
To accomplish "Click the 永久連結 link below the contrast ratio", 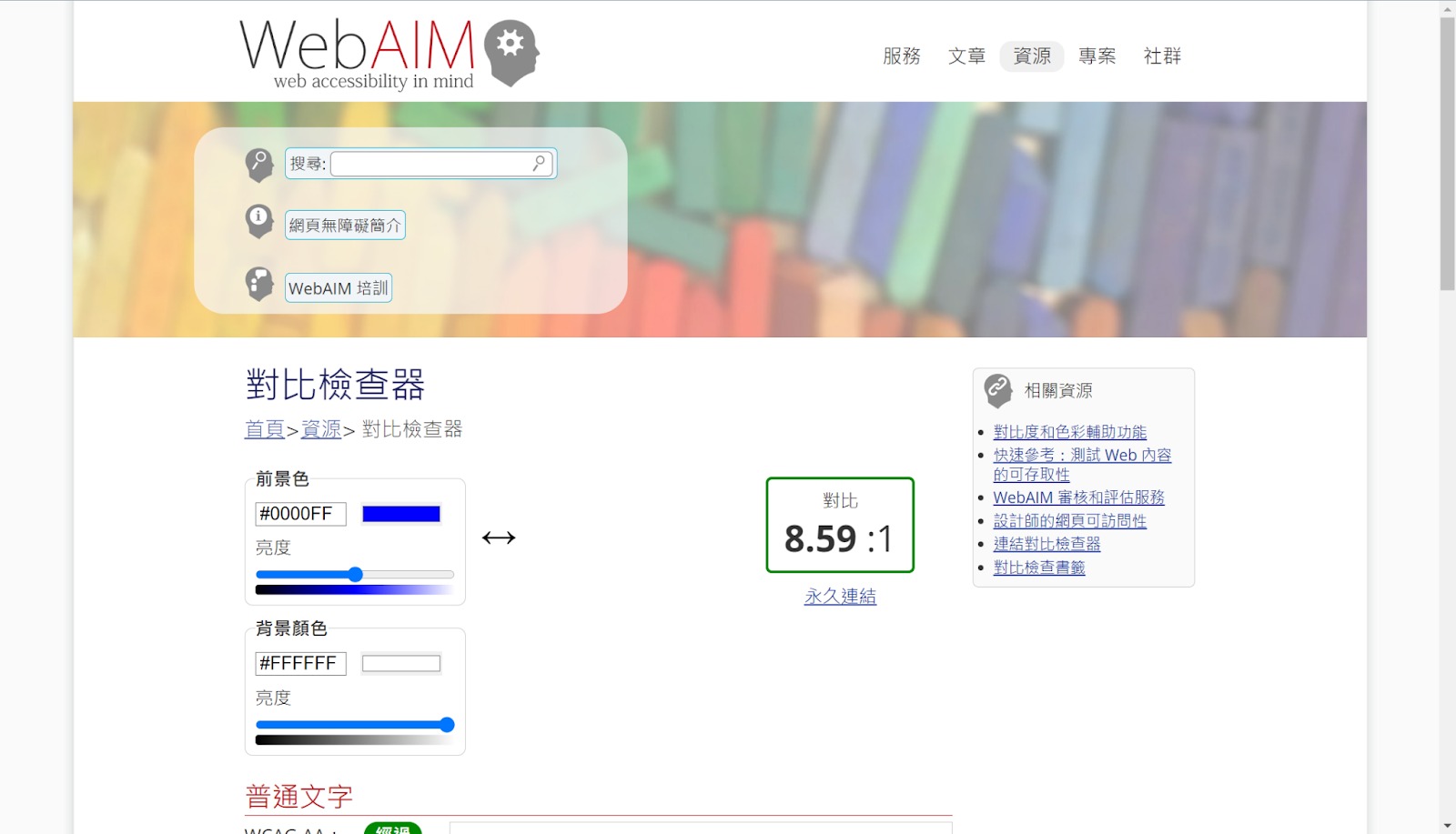I will coord(838,597).
